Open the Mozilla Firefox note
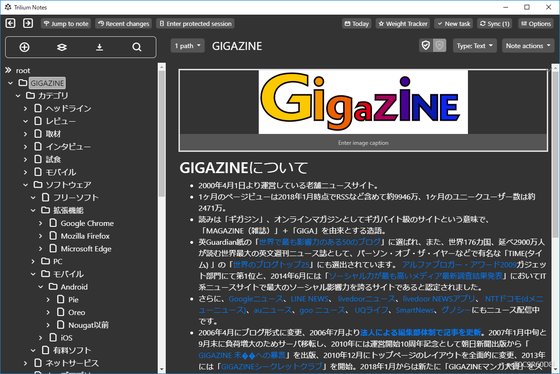Image resolution: width=560 pixels, height=374 pixels. coord(85,236)
